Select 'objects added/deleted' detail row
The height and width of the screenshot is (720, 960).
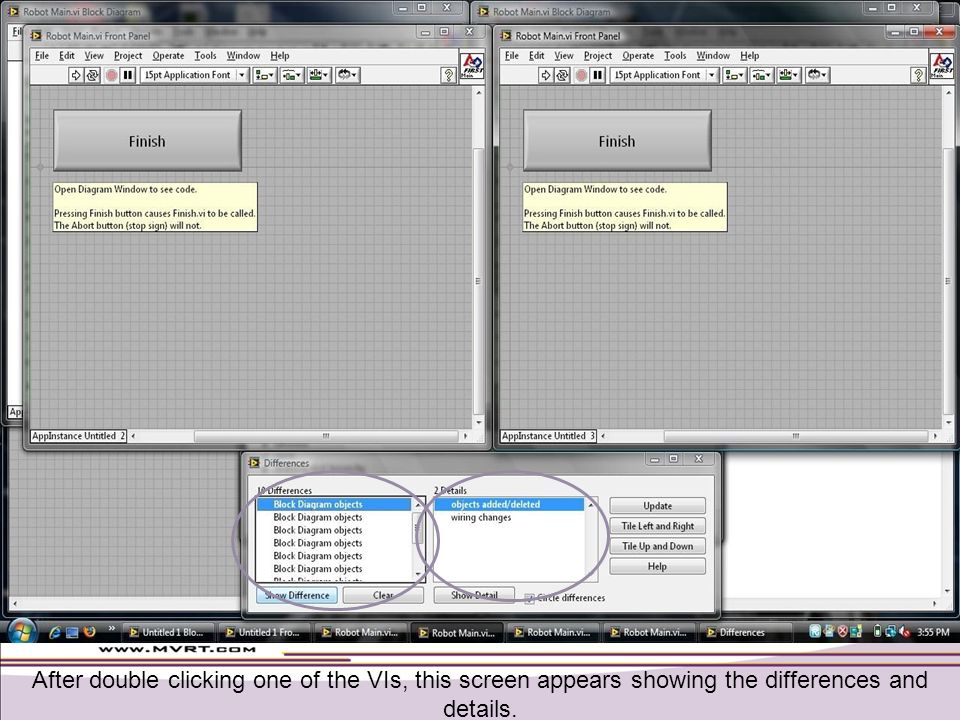coord(509,504)
